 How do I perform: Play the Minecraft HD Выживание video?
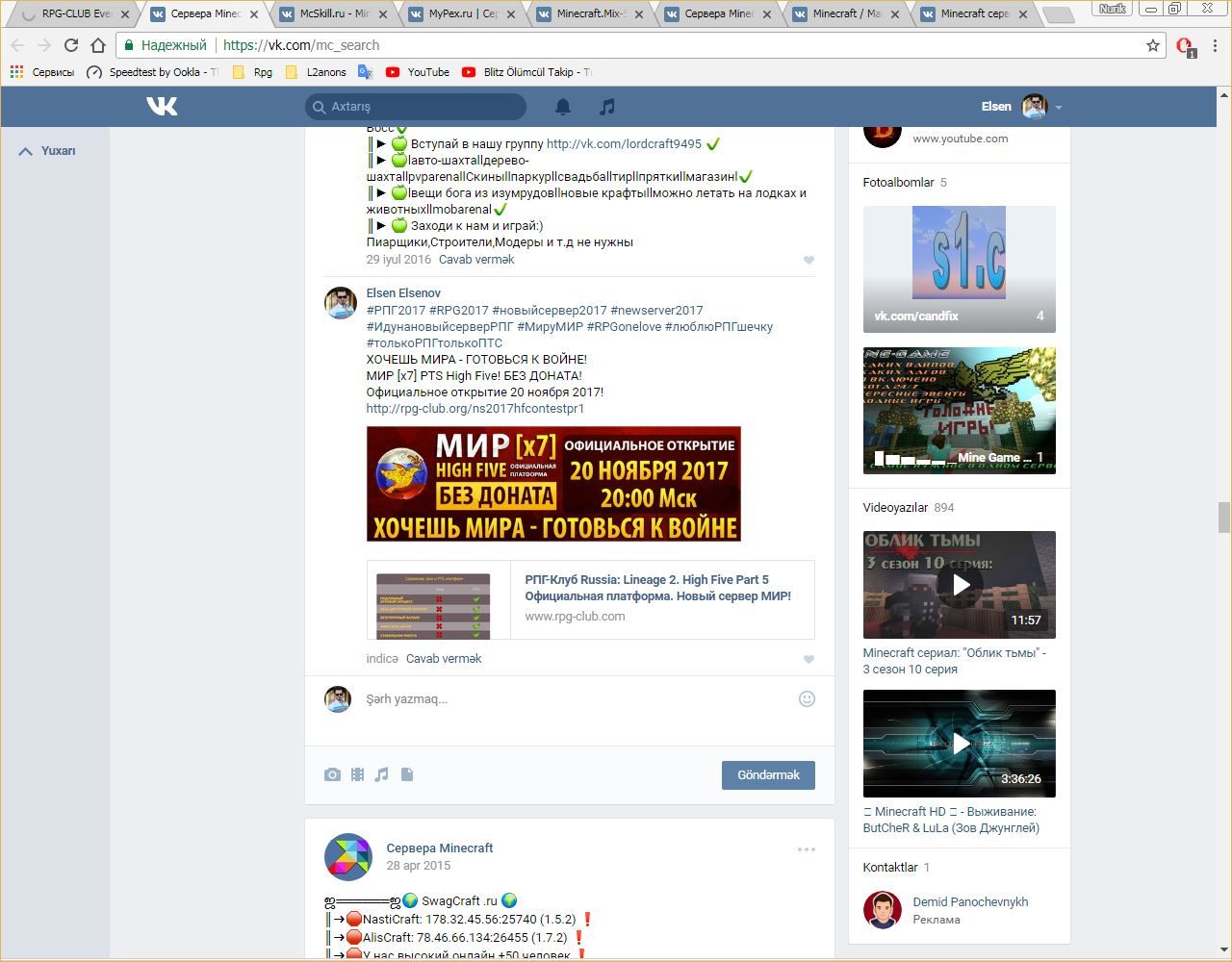click(960, 744)
